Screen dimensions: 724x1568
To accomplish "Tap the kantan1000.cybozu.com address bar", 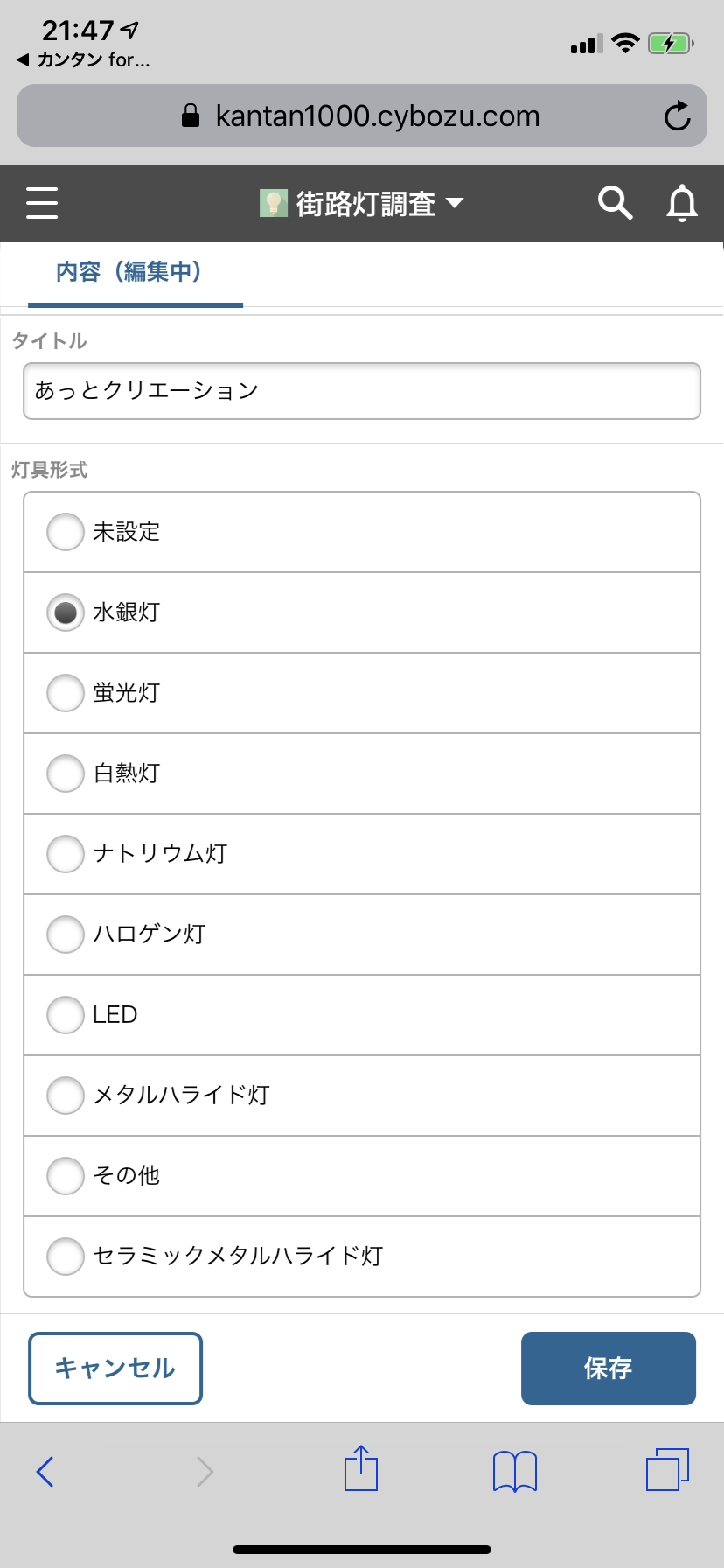I will pyautogui.click(x=362, y=115).
